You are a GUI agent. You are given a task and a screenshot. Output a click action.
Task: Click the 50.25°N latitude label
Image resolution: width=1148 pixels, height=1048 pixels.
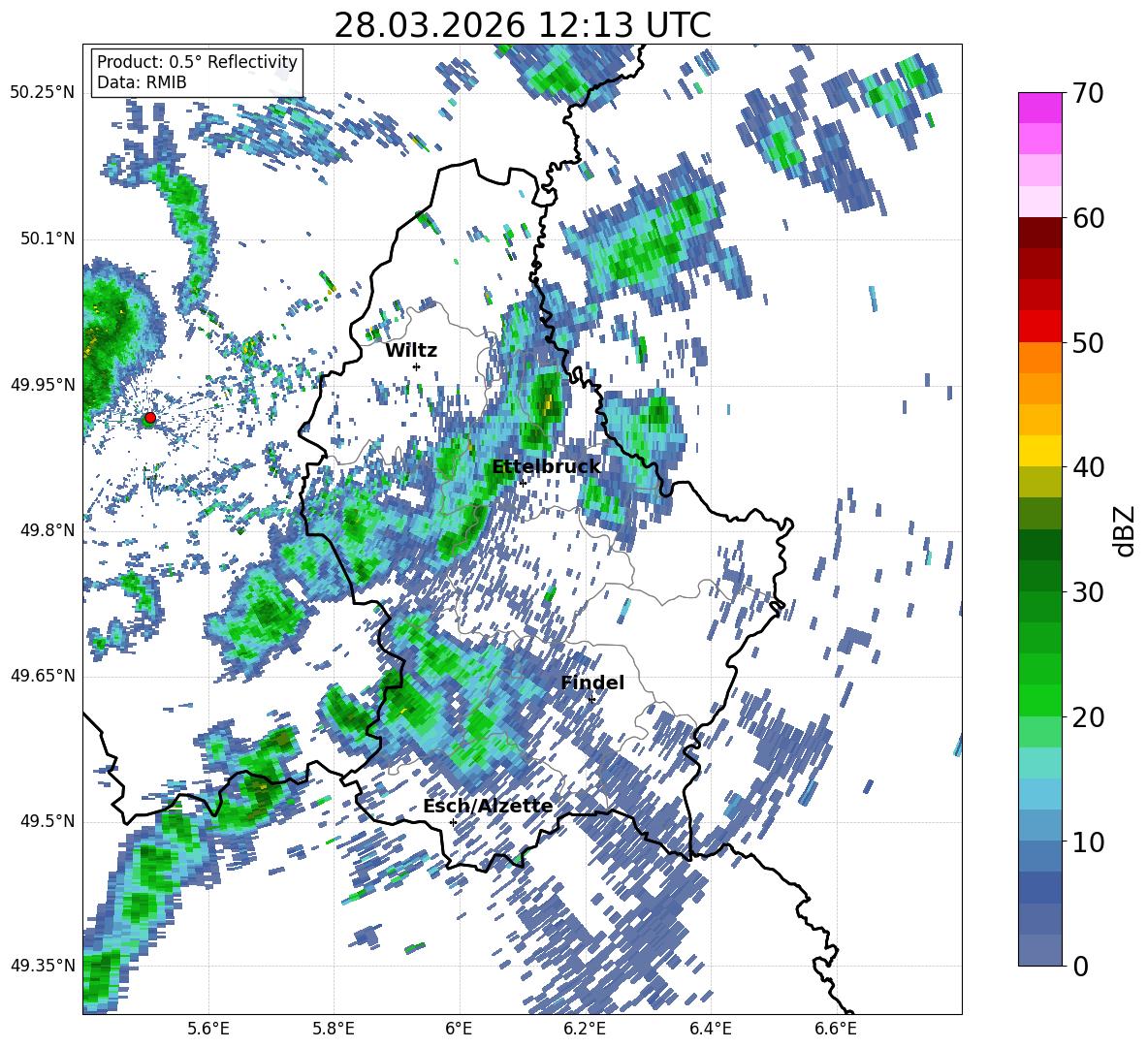(x=43, y=93)
